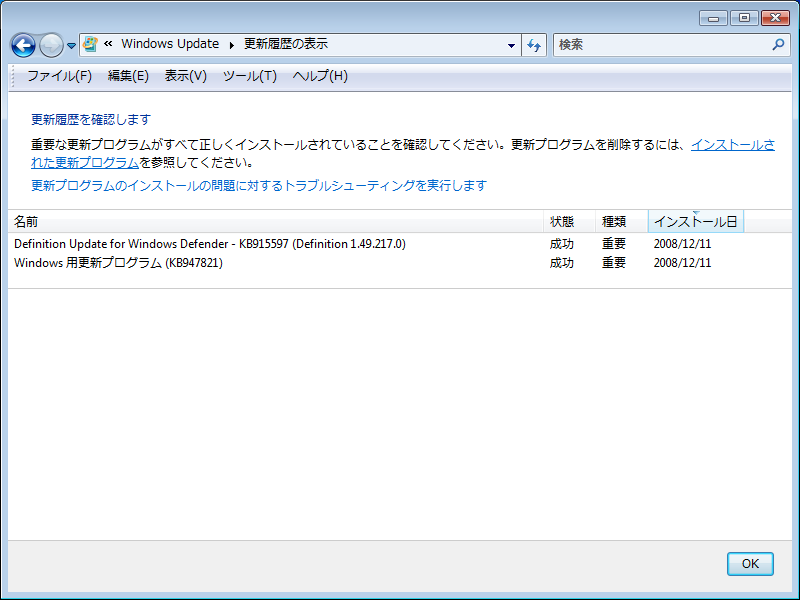
Task: Click the Windows Update address bar icon
Action: click(x=90, y=44)
